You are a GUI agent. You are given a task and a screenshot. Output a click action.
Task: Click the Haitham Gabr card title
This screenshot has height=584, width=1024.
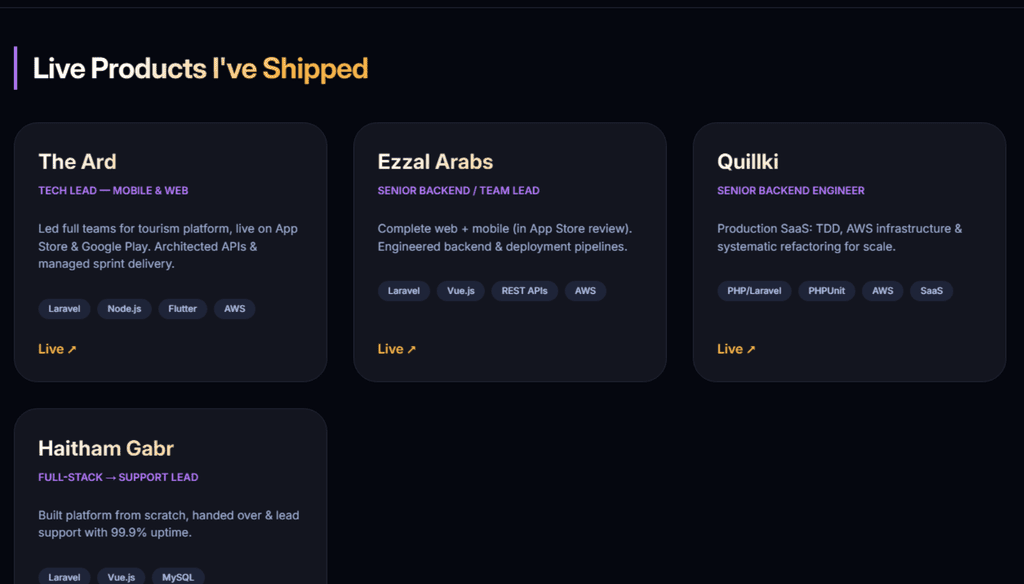pyautogui.click(x=106, y=448)
